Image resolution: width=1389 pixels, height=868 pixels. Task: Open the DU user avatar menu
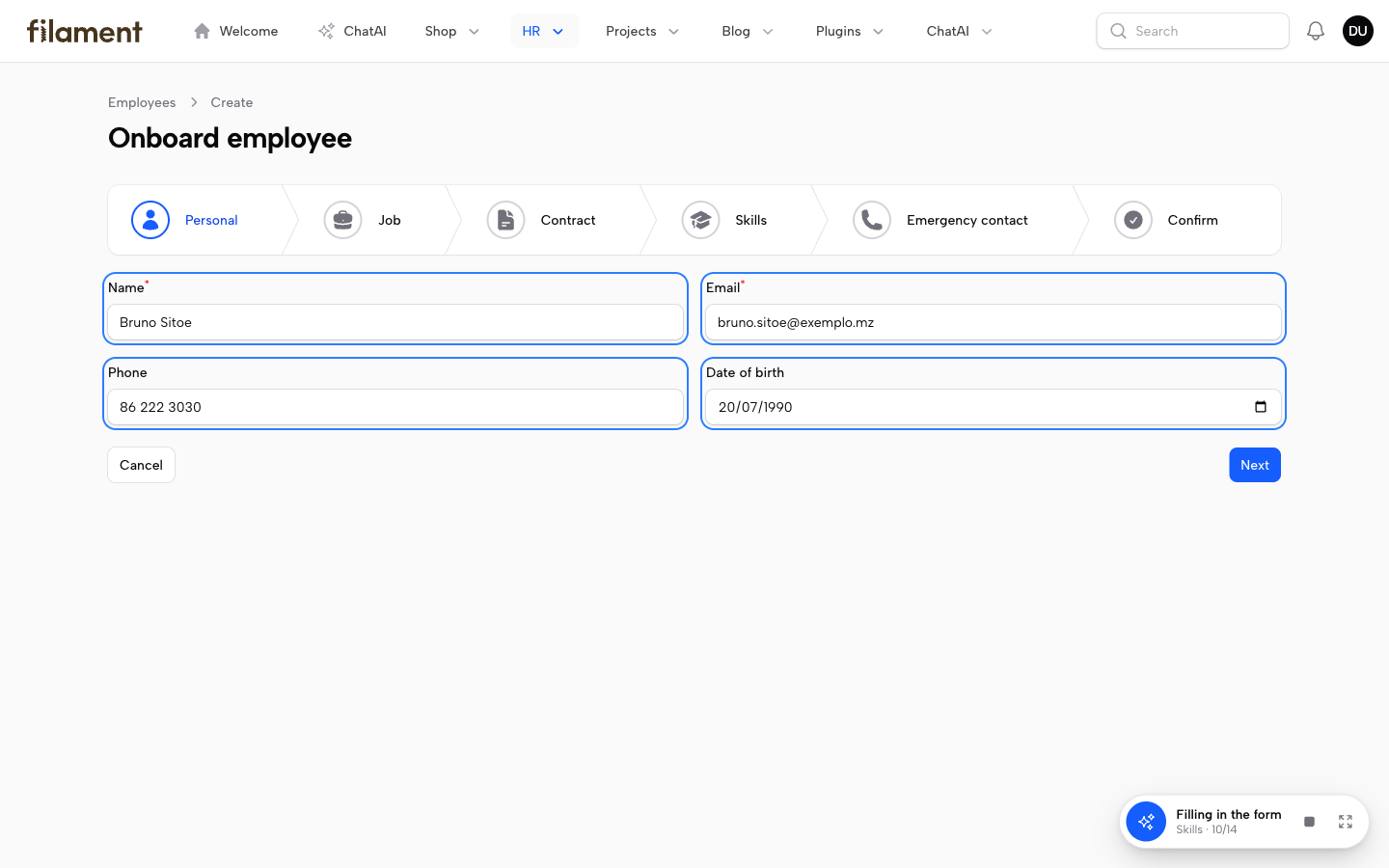tap(1358, 31)
